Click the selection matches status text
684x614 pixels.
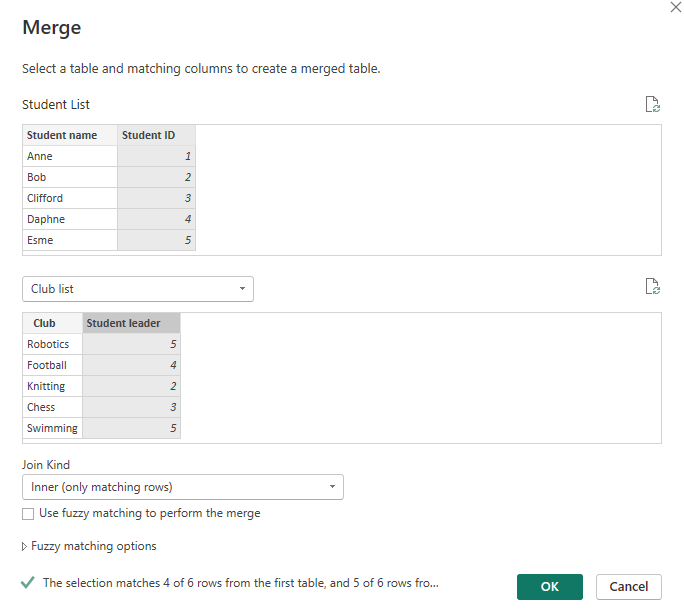tap(240, 583)
